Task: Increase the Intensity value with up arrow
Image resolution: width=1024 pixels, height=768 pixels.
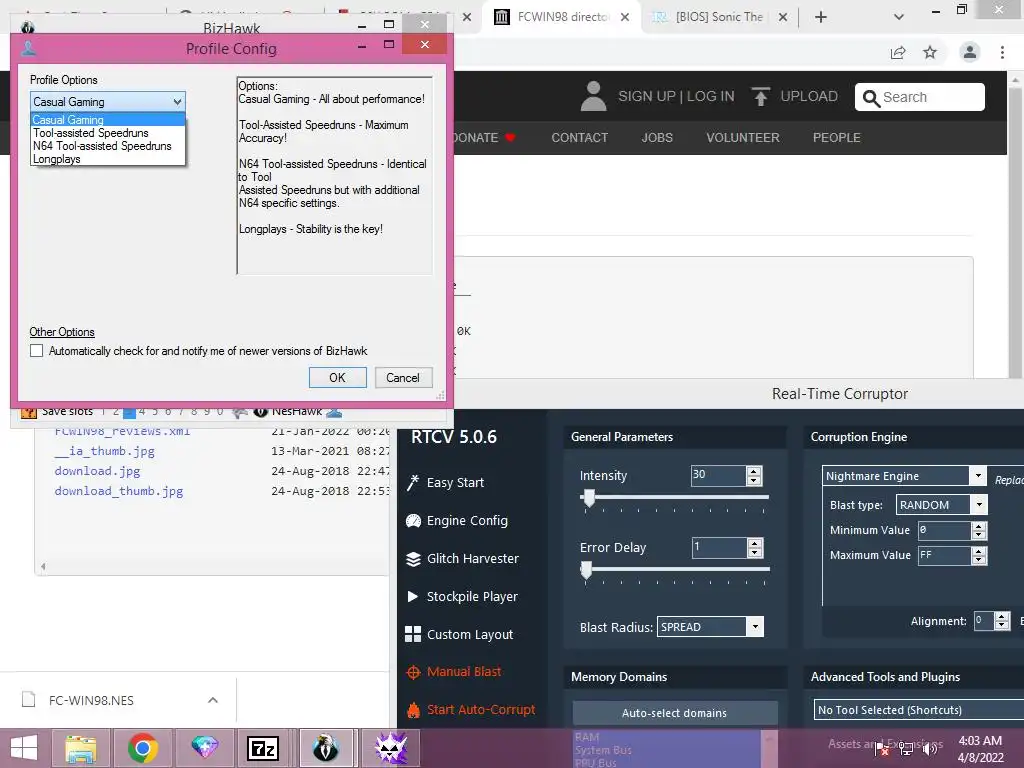Action: click(x=754, y=471)
